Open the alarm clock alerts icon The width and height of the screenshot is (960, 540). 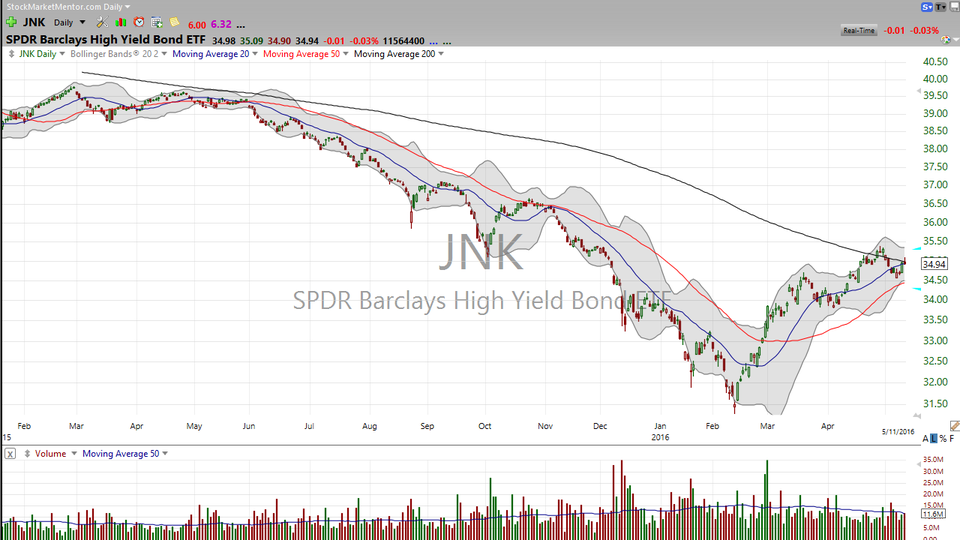pyautogui.click(x=139, y=23)
